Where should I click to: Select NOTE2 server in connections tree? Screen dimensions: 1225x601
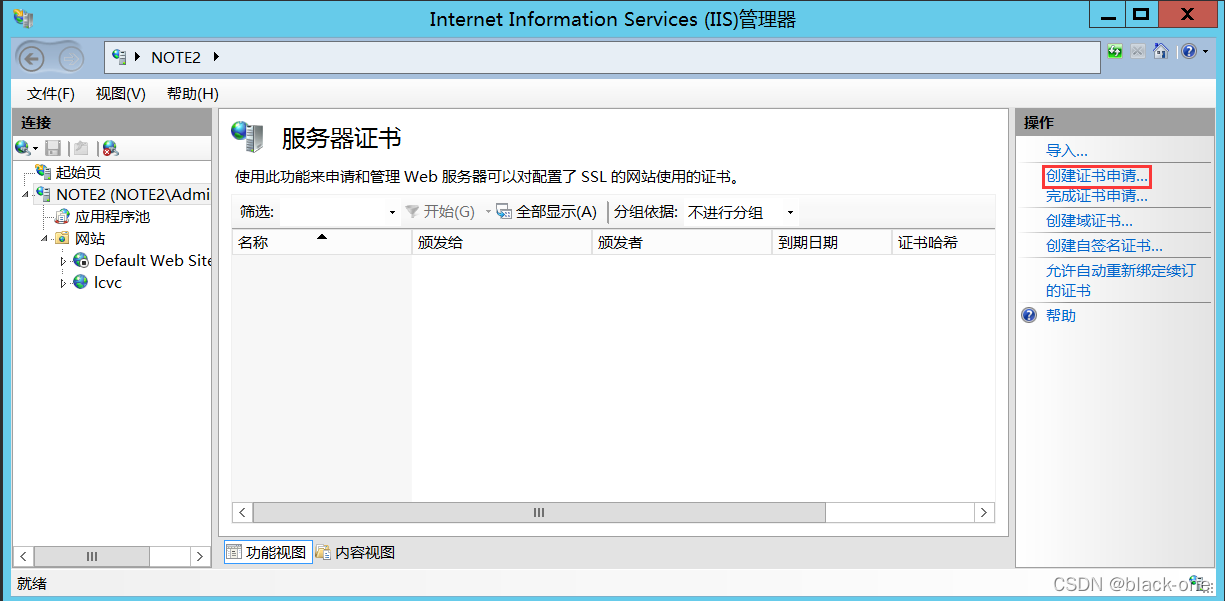[133, 194]
